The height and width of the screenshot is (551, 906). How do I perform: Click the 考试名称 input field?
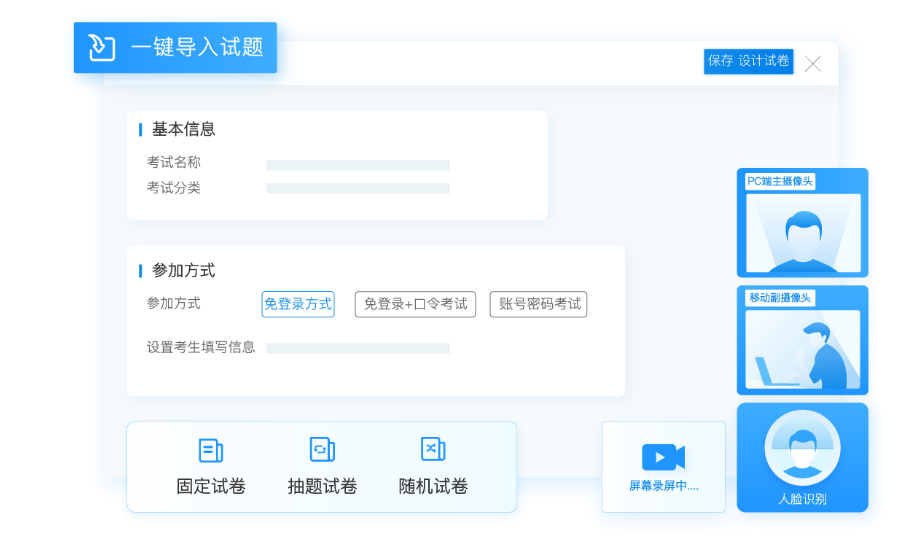pyautogui.click(x=357, y=165)
